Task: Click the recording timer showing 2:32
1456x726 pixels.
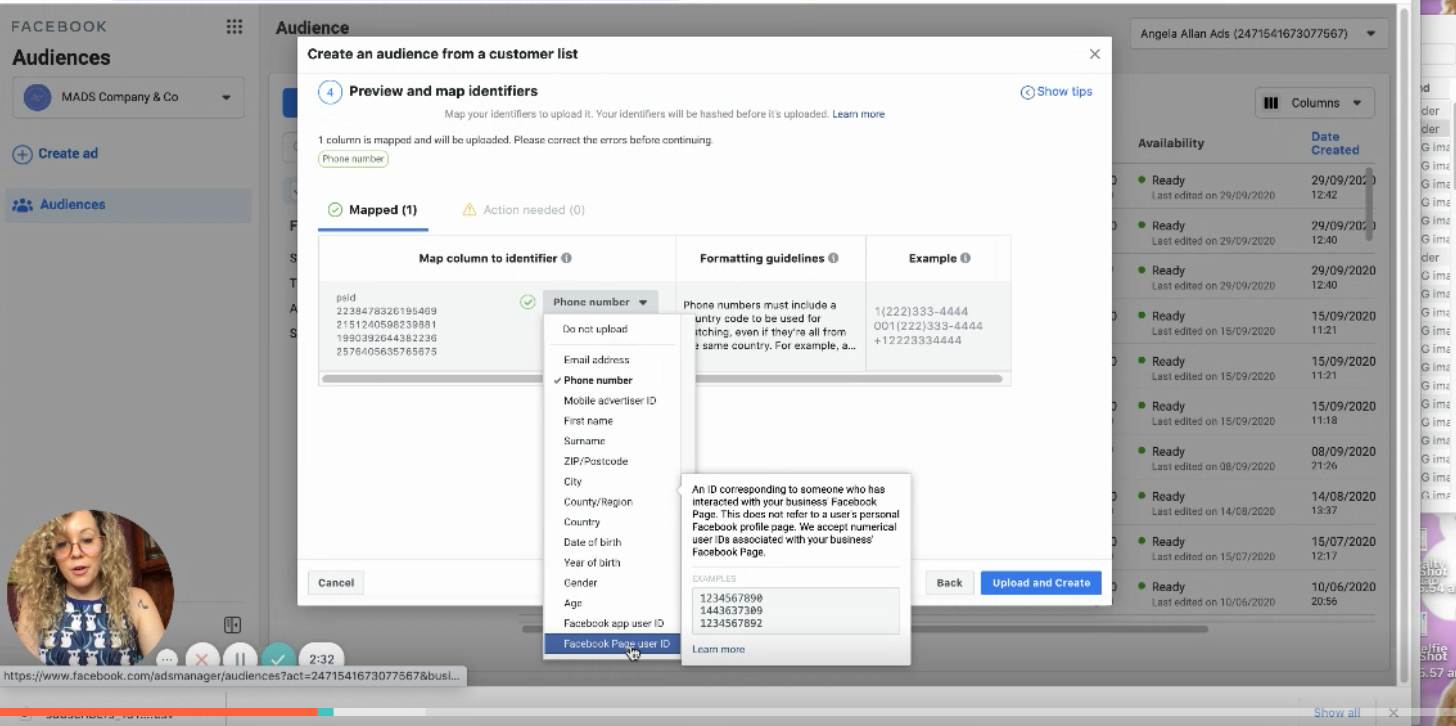Action: click(x=321, y=659)
